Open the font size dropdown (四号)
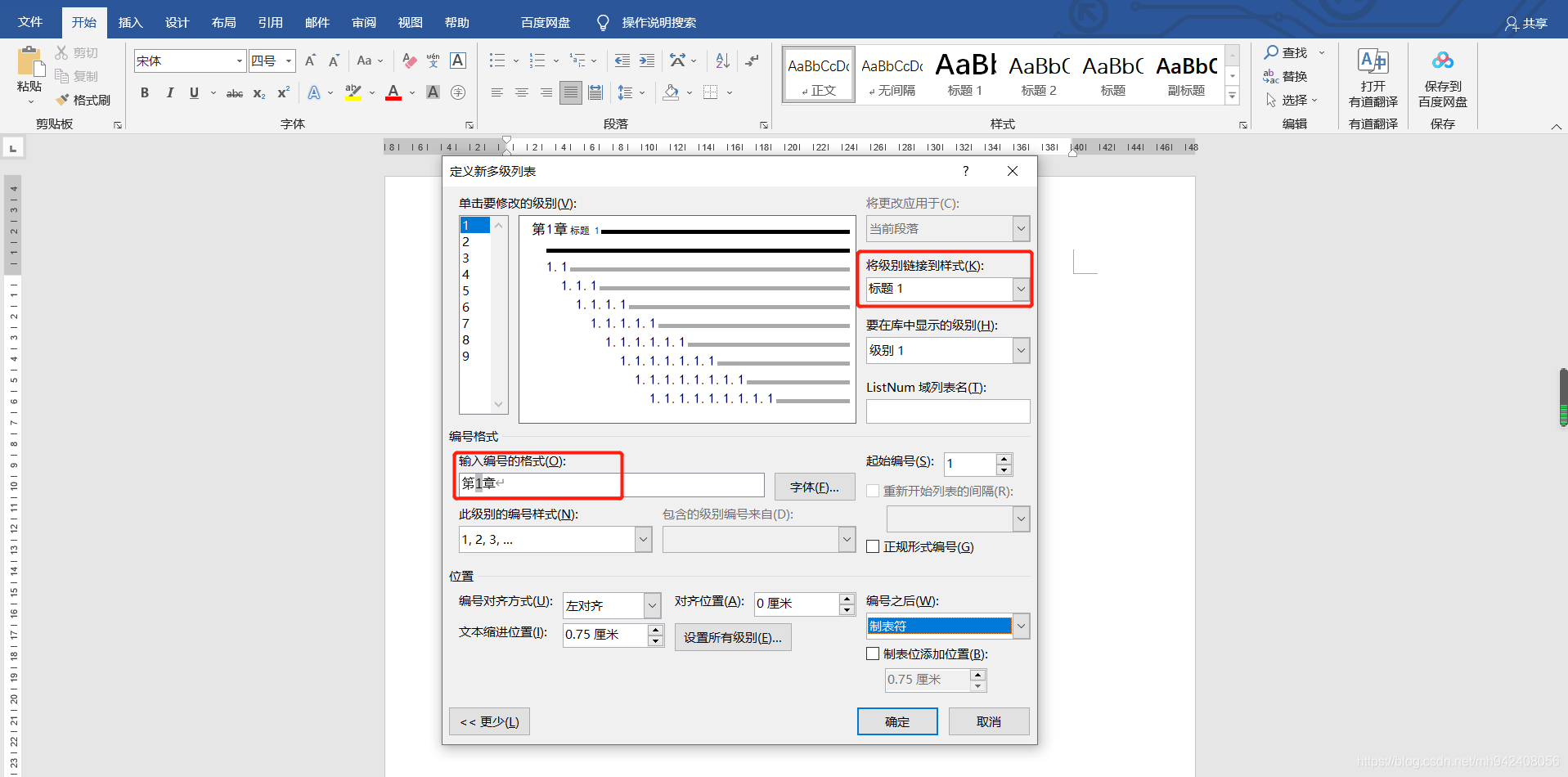Screen dimensions: 1568x777 [x=288, y=61]
